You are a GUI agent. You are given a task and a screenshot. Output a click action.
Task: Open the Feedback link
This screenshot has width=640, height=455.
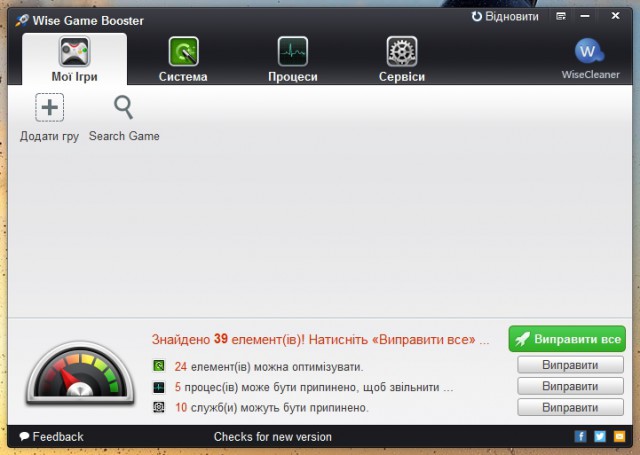(51, 437)
